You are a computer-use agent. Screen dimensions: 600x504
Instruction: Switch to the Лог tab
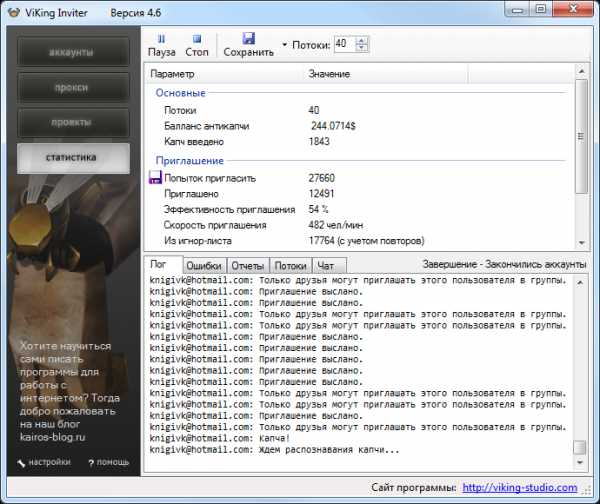click(x=163, y=265)
